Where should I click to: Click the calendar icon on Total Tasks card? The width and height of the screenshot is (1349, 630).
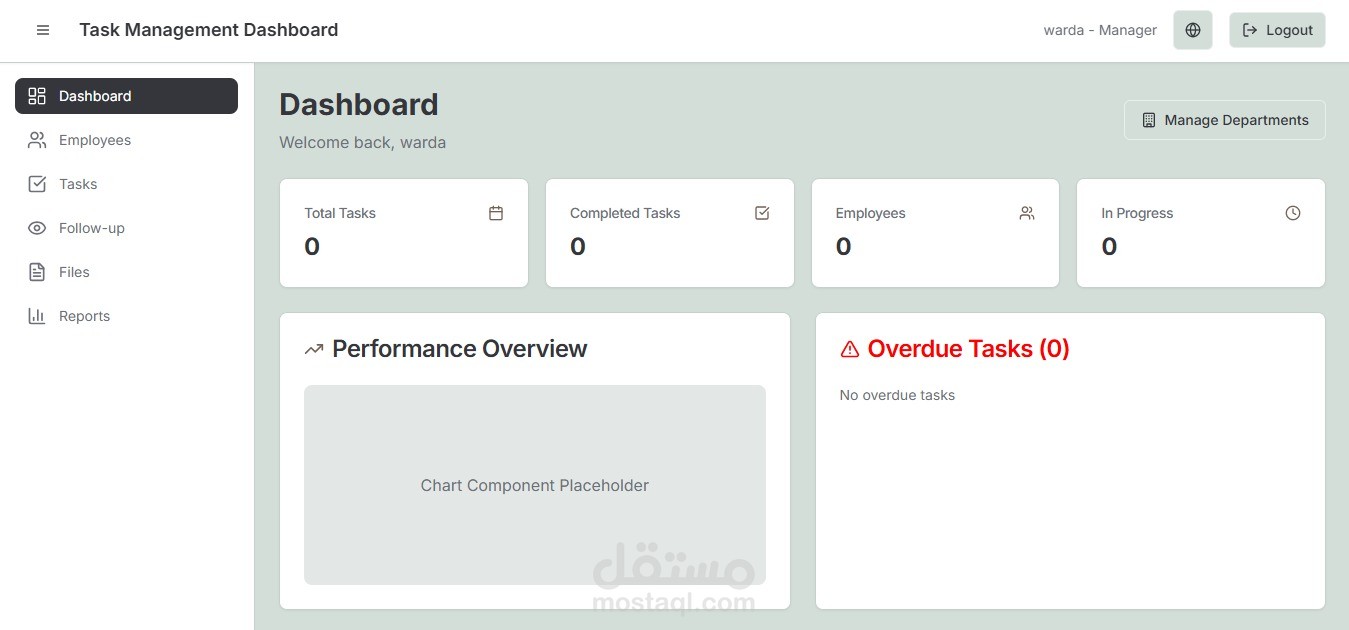point(495,212)
